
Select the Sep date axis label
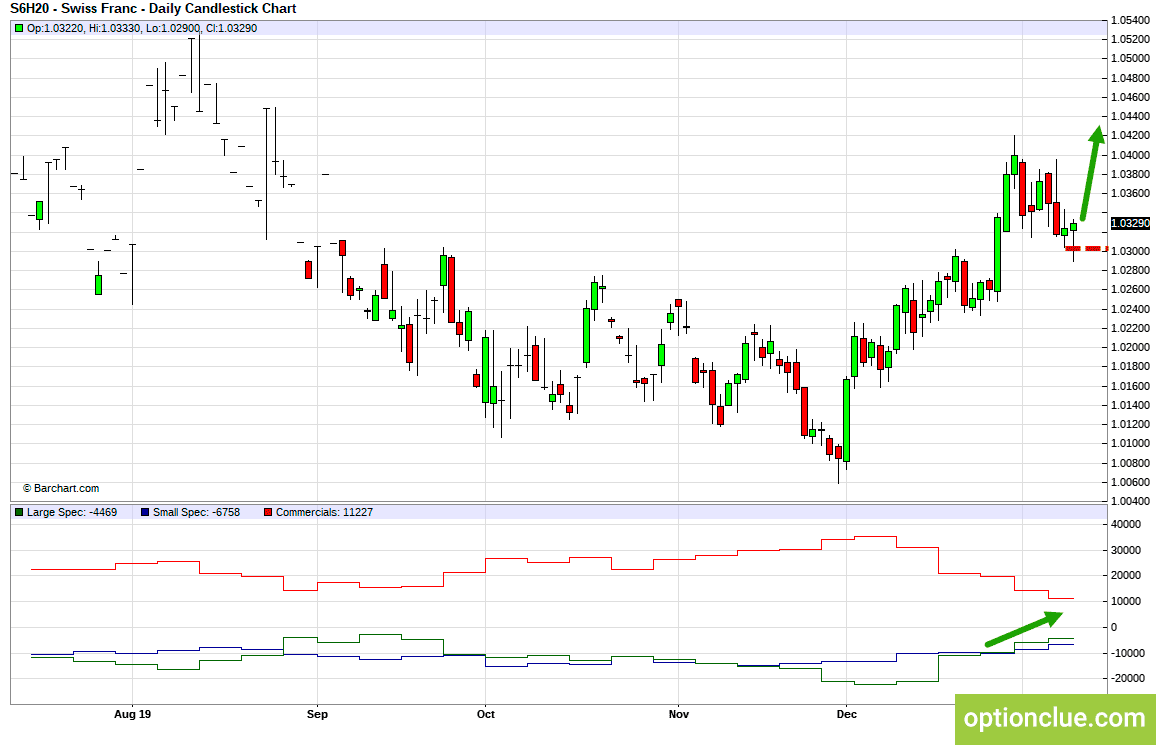[x=317, y=714]
